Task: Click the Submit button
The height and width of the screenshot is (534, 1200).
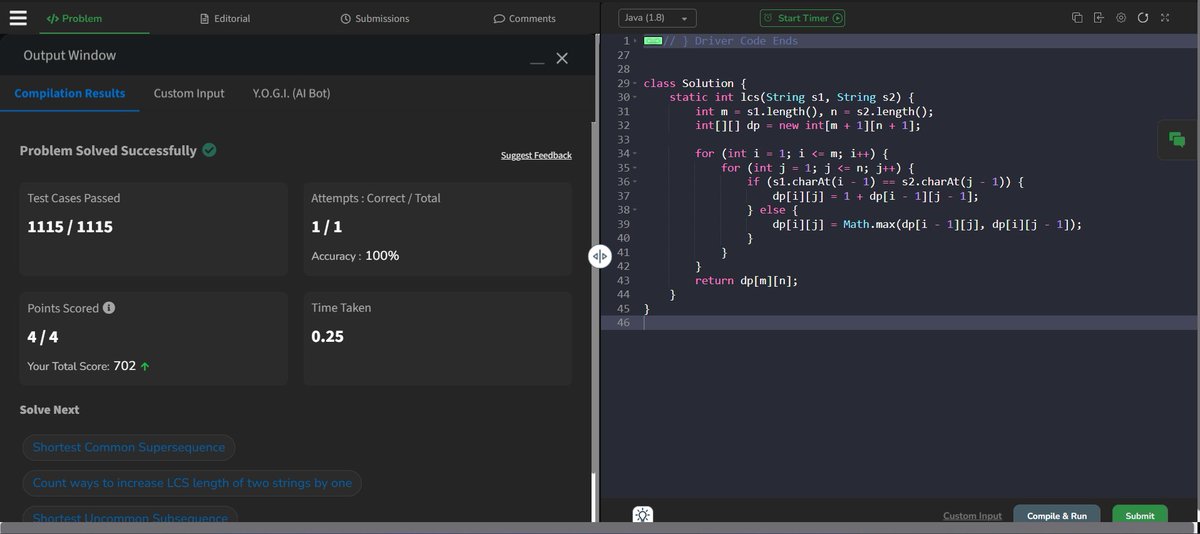Action: (x=1139, y=516)
